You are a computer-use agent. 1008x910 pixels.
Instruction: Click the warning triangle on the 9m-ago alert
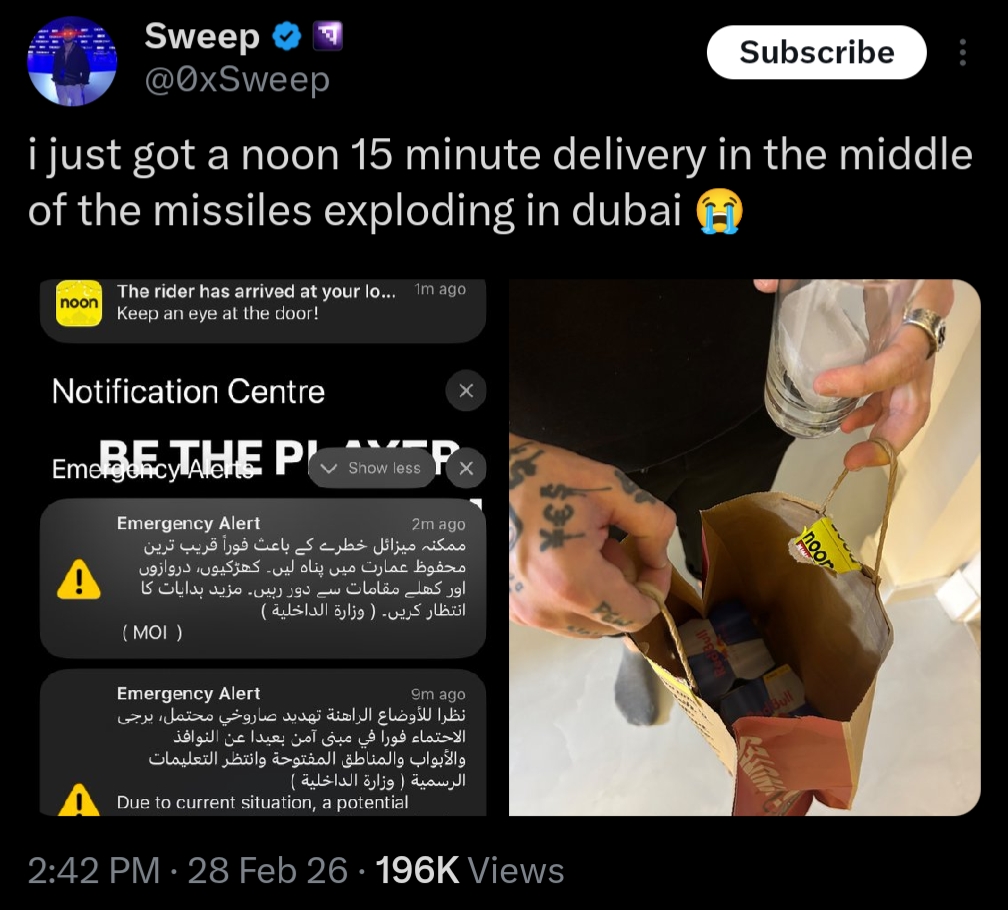click(79, 800)
